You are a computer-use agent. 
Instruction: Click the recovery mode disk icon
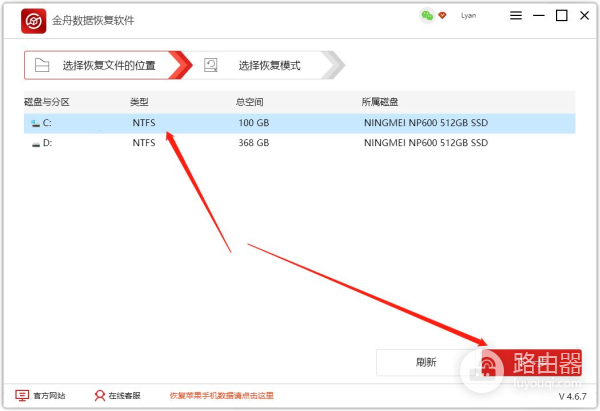[x=210, y=65]
